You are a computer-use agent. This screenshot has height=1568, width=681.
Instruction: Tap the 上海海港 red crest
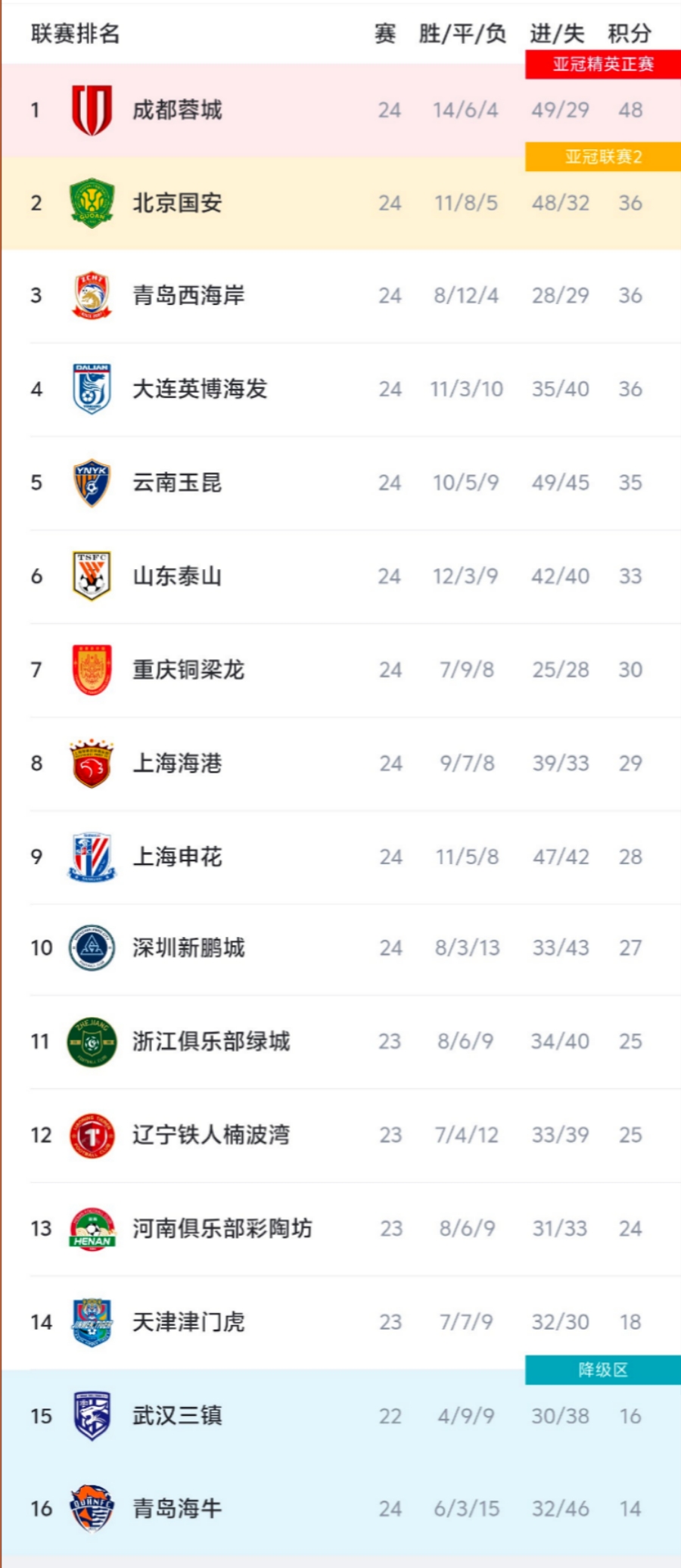coord(92,763)
